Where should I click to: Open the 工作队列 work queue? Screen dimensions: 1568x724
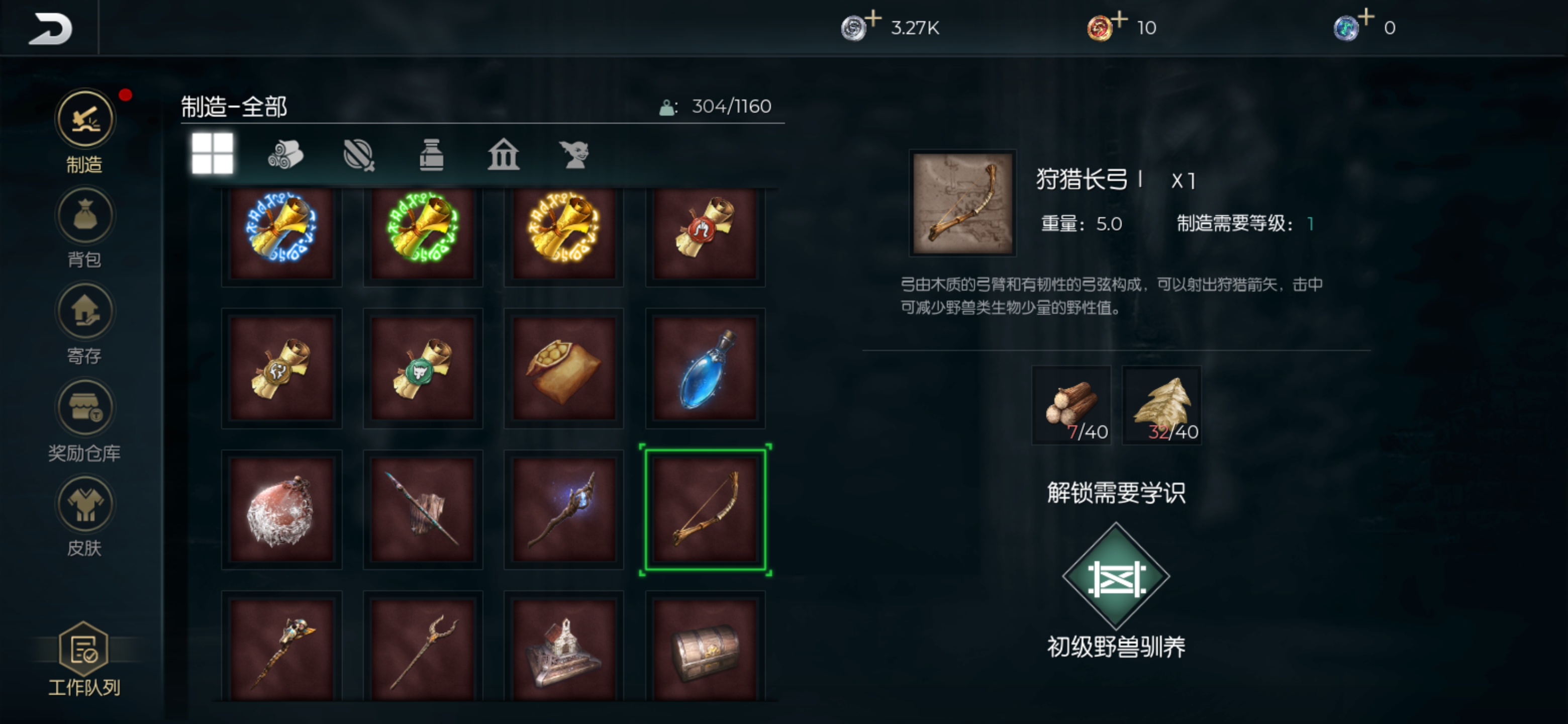(84, 659)
